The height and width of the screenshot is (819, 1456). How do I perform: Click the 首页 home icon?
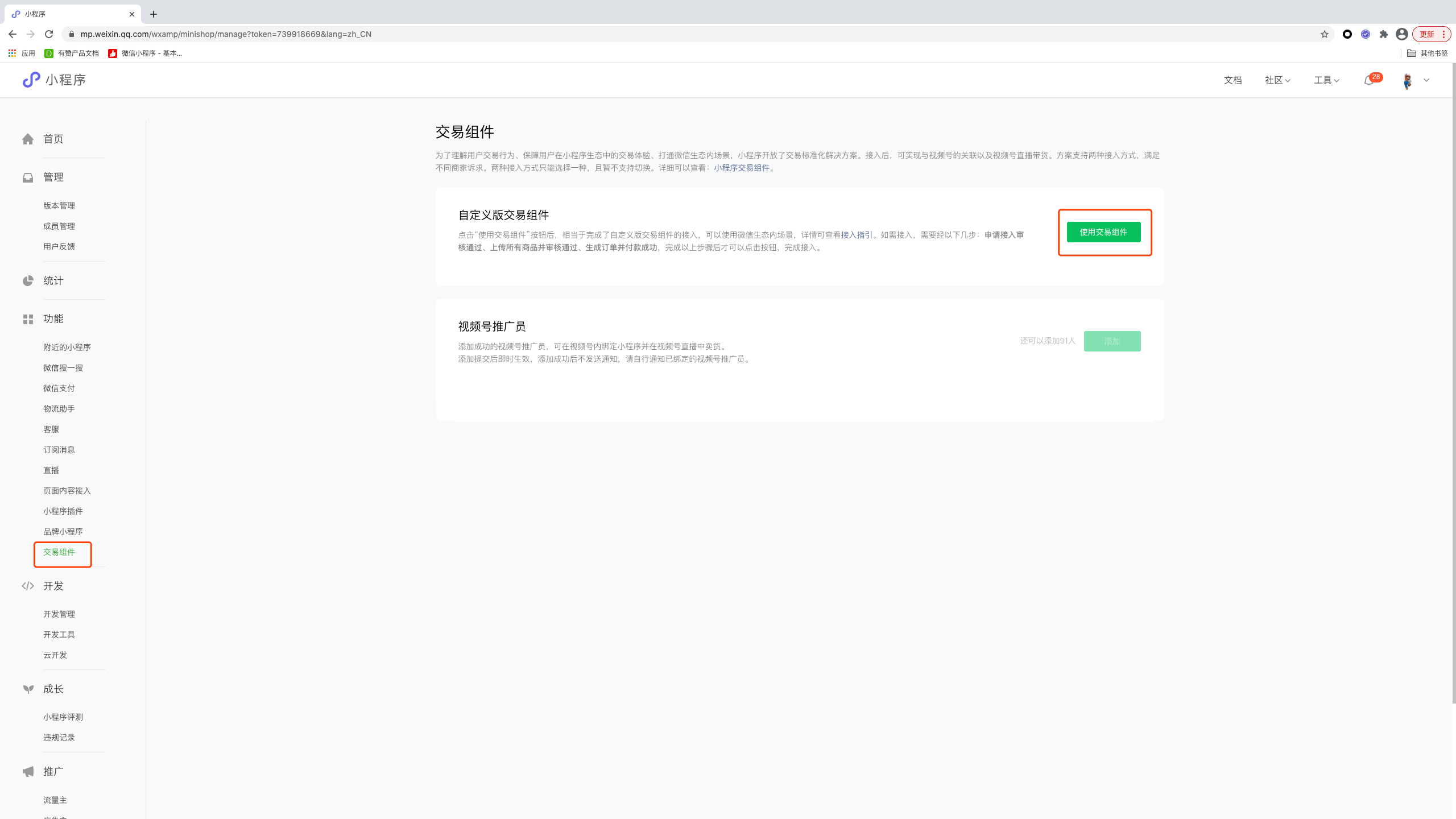[x=28, y=139]
